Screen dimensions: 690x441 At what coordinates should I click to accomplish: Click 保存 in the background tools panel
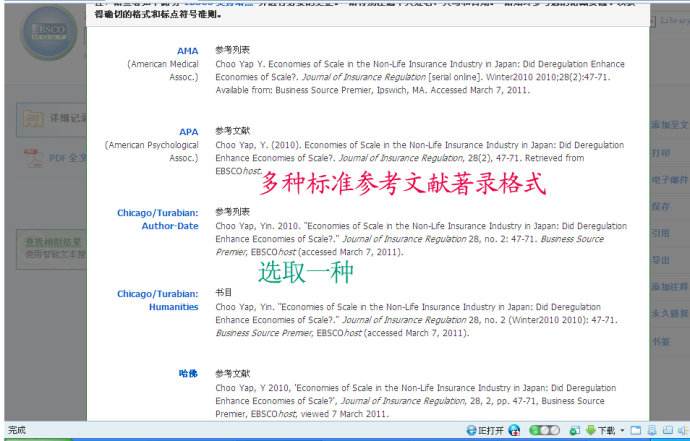(x=661, y=207)
